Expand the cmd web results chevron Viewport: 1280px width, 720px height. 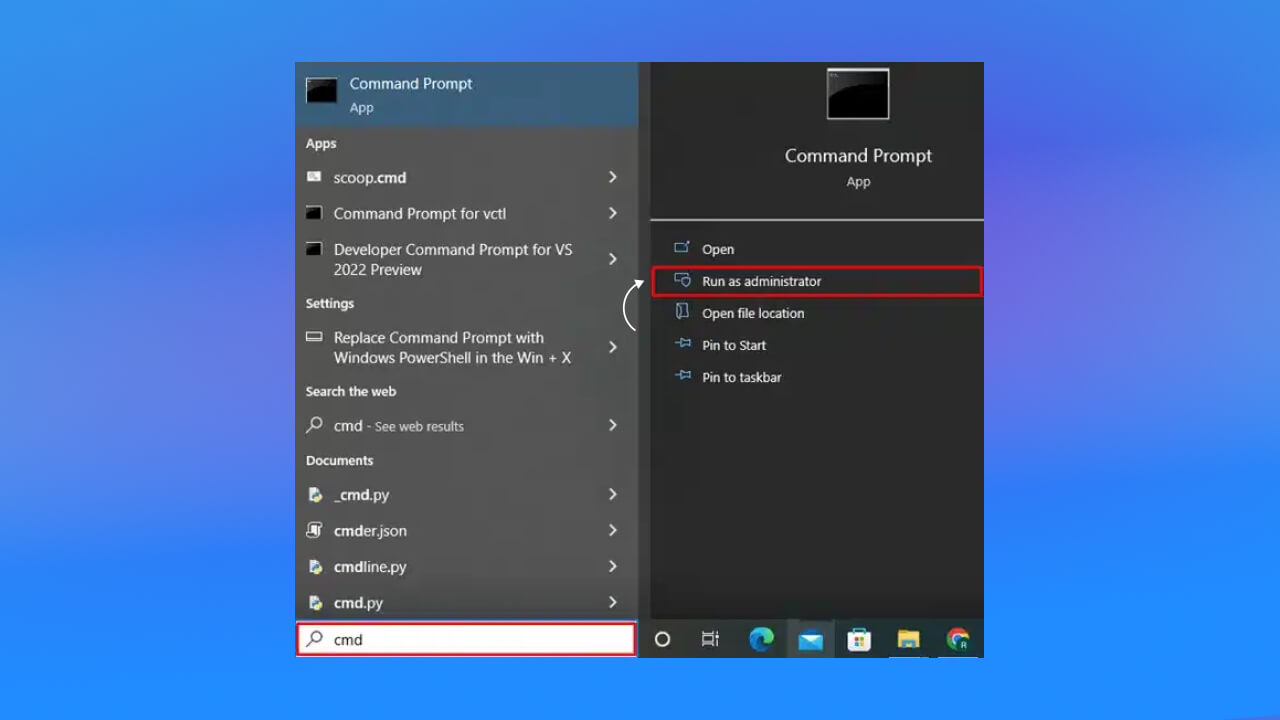(x=613, y=425)
